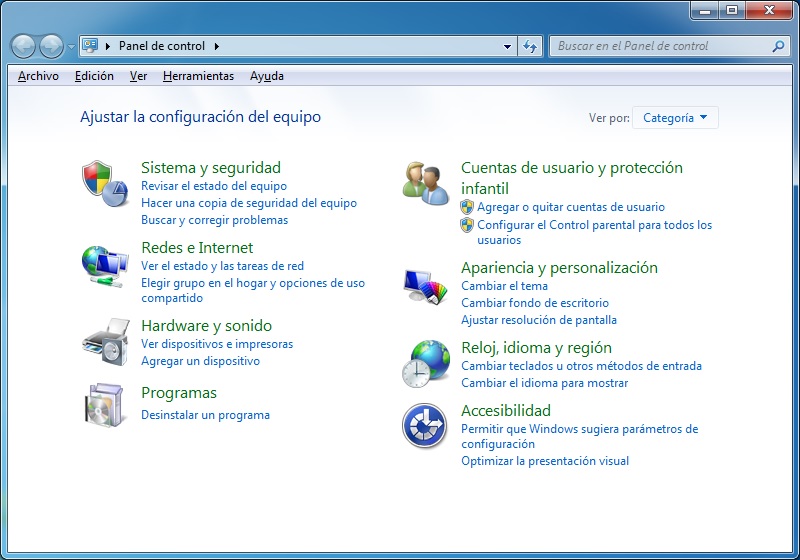
Task: Click the Back navigation arrow button
Action: (x=23, y=46)
